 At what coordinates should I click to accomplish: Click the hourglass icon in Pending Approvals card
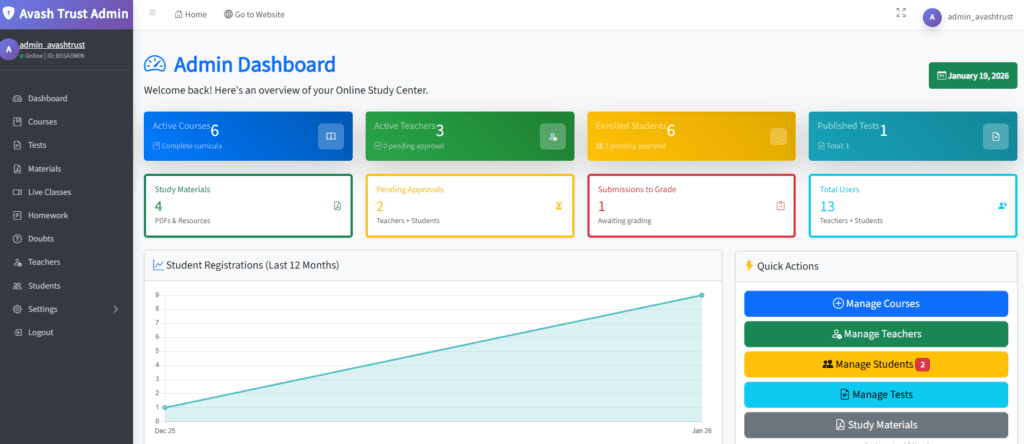click(559, 206)
